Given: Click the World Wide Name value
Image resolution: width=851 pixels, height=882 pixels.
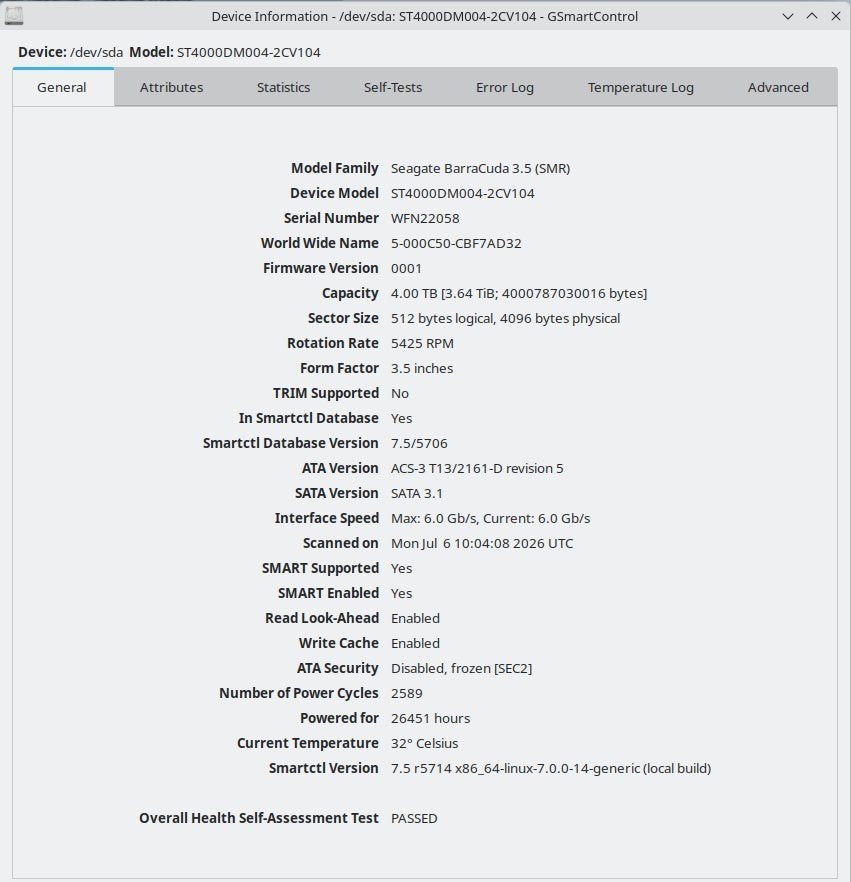Looking at the screenshot, I should pyautogui.click(x=456, y=244).
